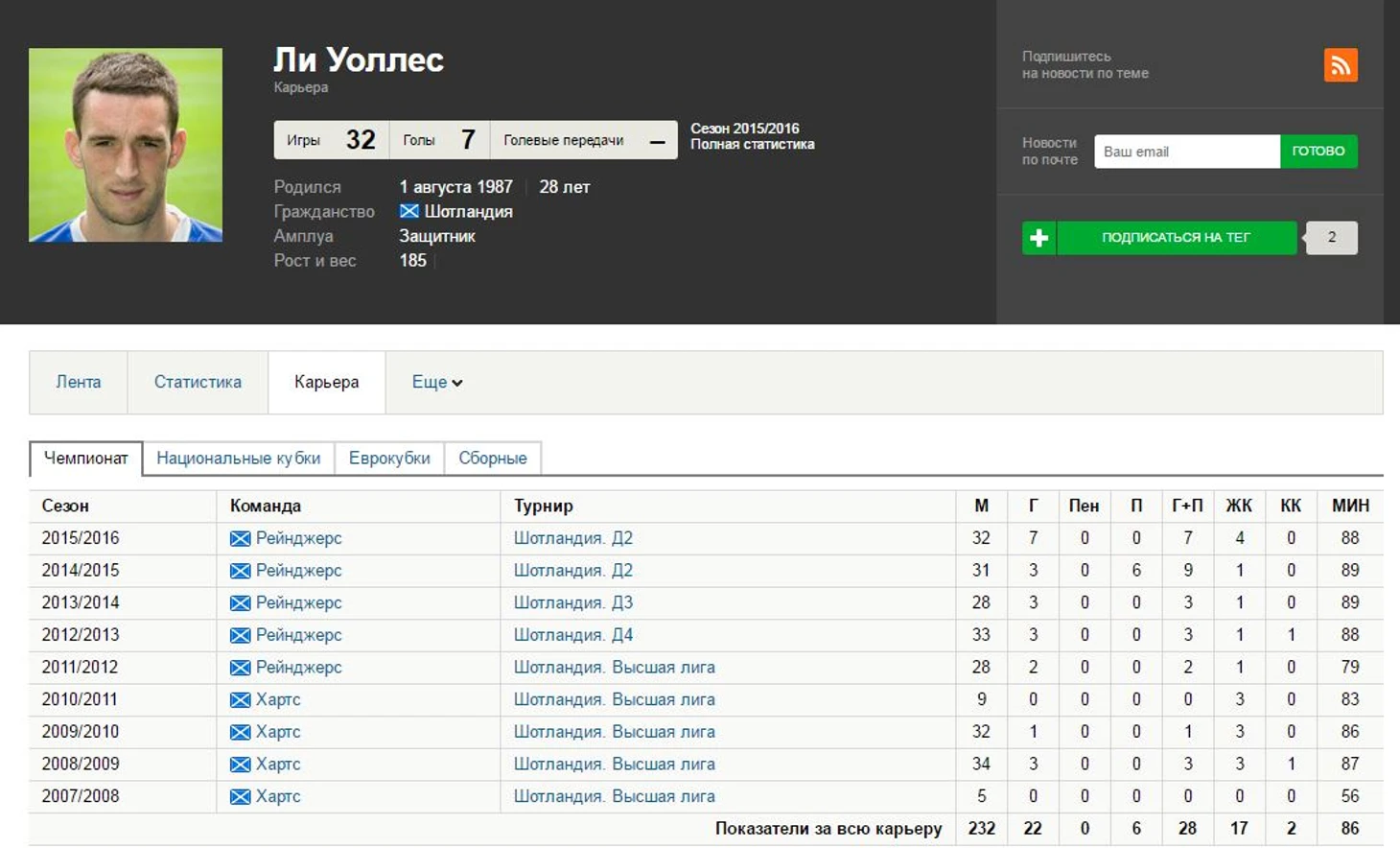Open the Полная статистика link
Image resolution: width=1400 pixels, height=848 pixels.
tap(752, 145)
